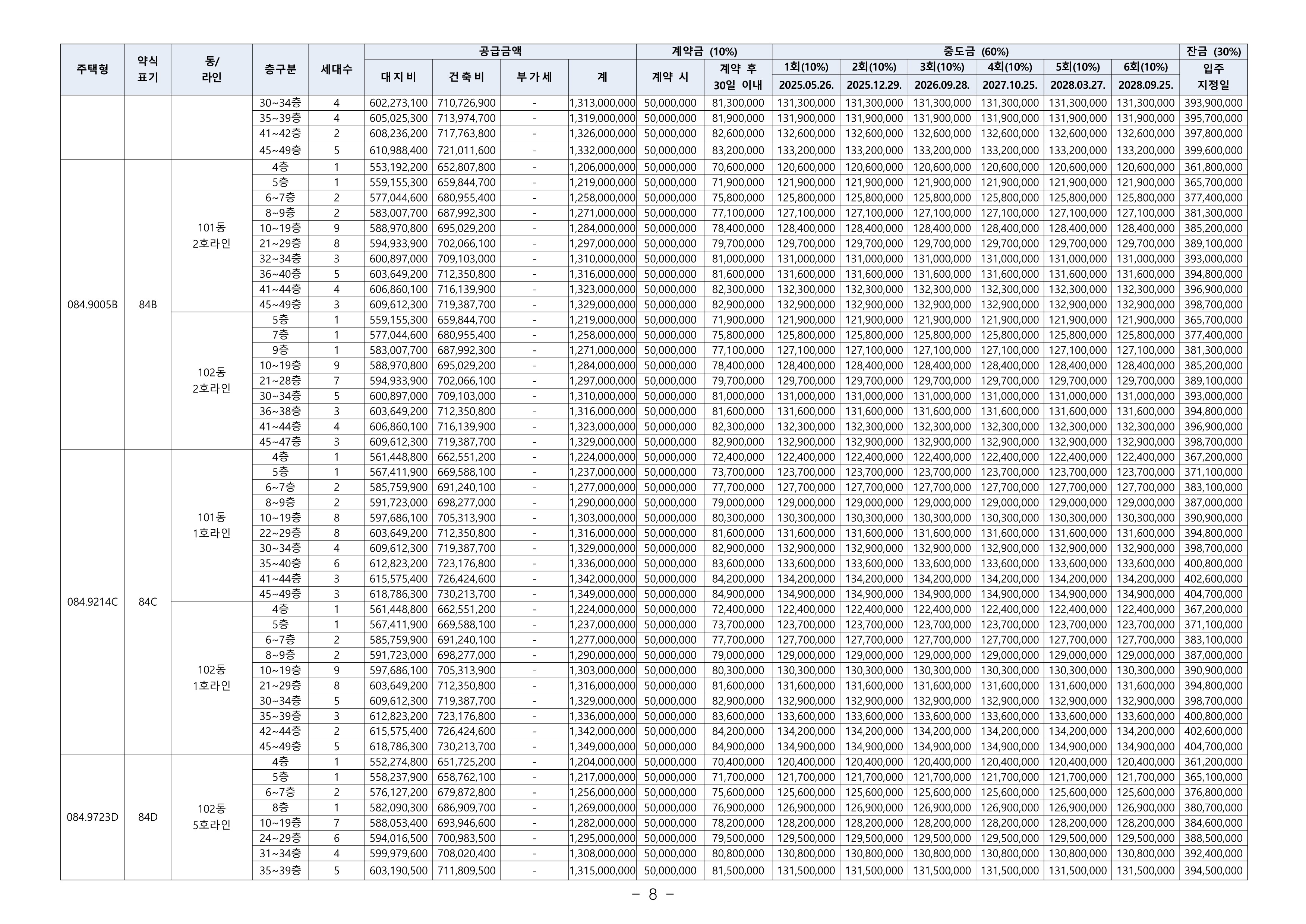
Task: Select the 입주 지정일 header cell
Action: (x=1213, y=78)
